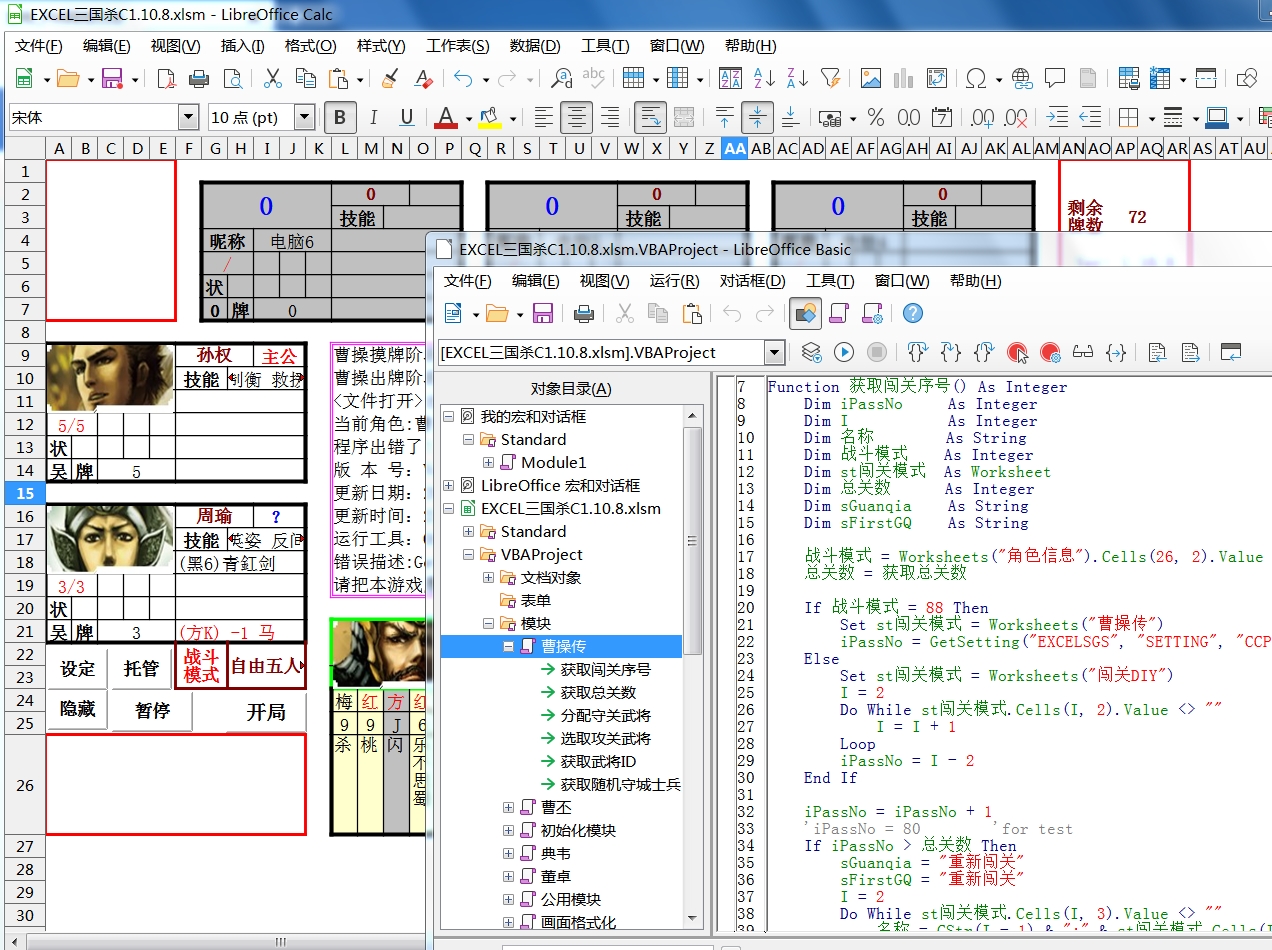Click Help icon in Basic IDE toolbar
The height and width of the screenshot is (950, 1272).
[912, 314]
